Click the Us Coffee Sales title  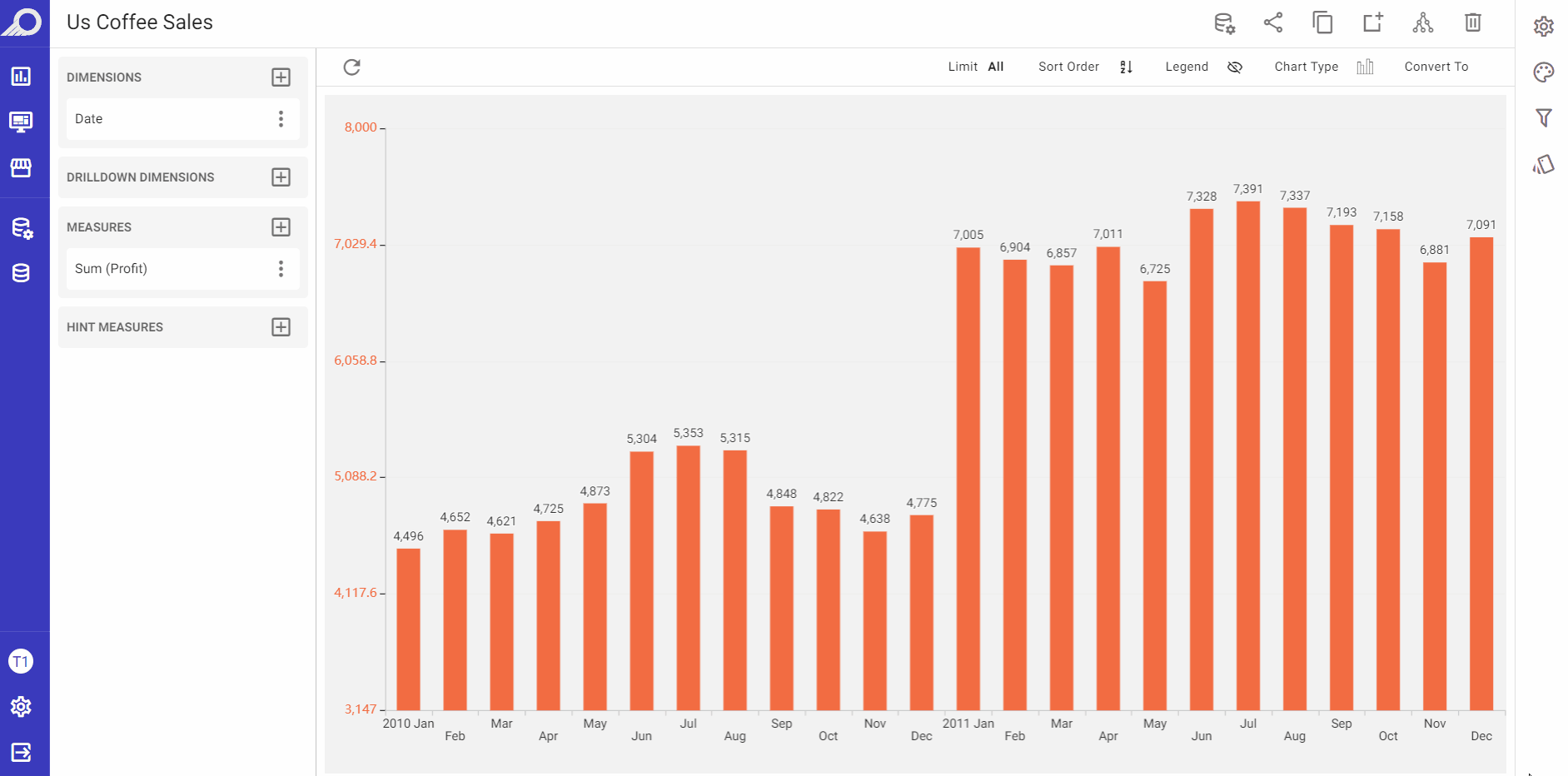(x=140, y=22)
